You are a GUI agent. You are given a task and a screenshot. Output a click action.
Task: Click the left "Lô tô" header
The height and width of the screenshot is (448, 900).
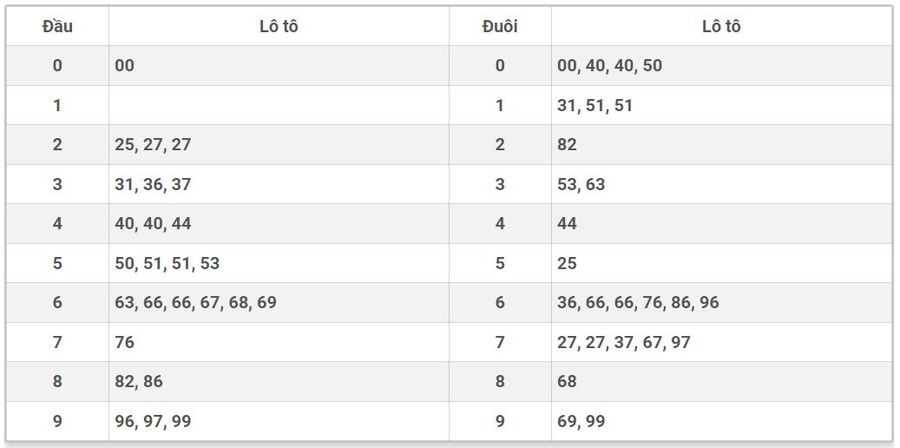[278, 26]
